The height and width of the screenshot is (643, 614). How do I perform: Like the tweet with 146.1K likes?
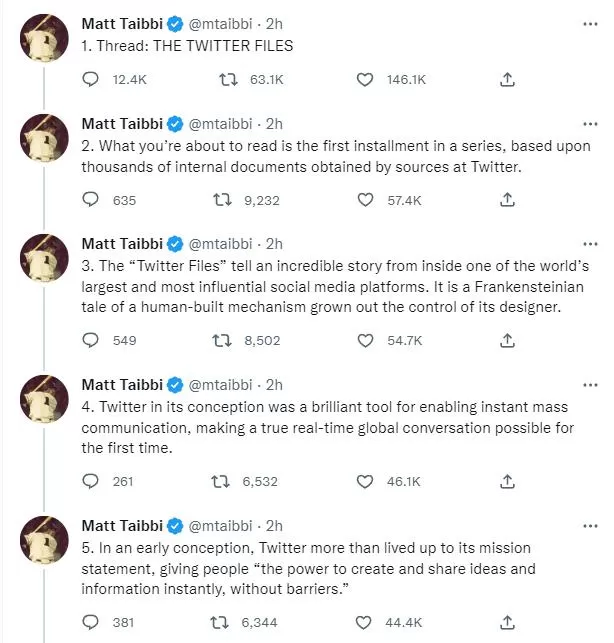[x=365, y=79]
